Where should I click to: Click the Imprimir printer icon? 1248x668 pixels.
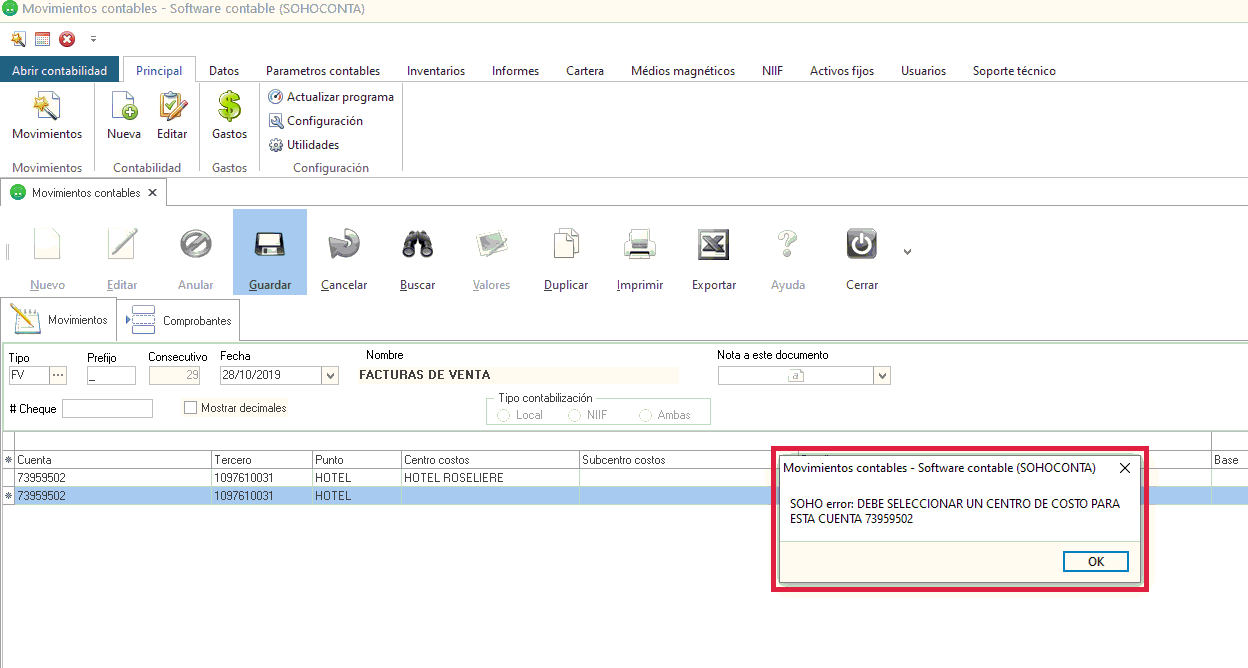click(x=639, y=245)
